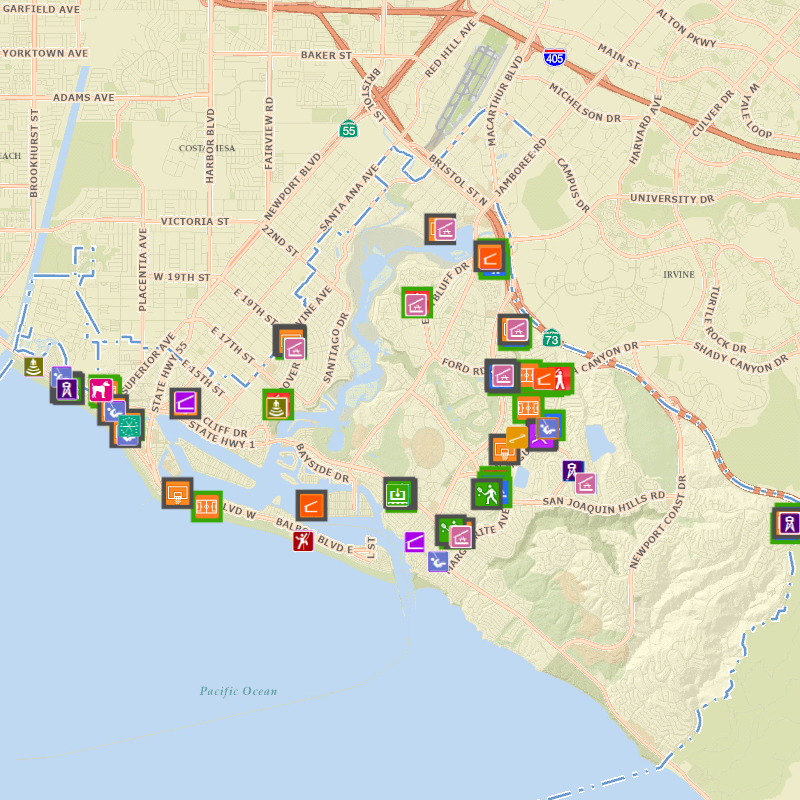The height and width of the screenshot is (800, 800).
Task: Click the orange marker beside Bayside Dr
Action: coord(311,506)
